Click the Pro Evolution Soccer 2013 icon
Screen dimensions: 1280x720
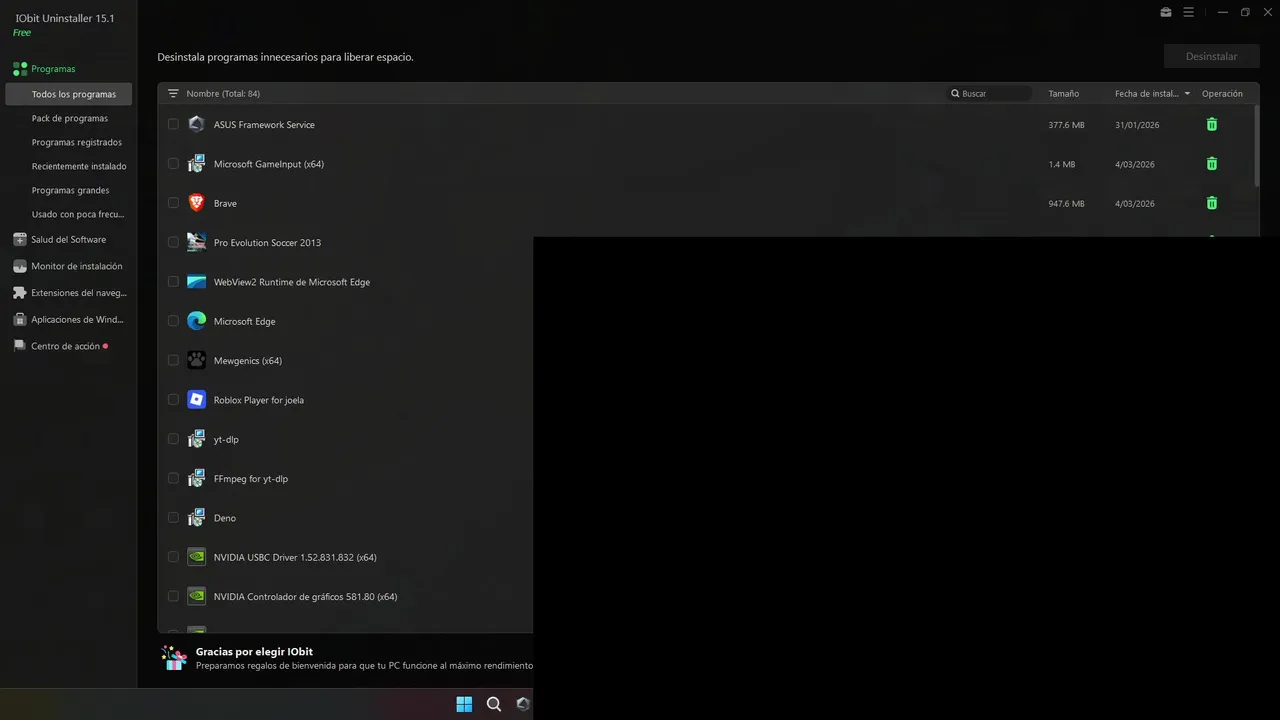(x=196, y=242)
